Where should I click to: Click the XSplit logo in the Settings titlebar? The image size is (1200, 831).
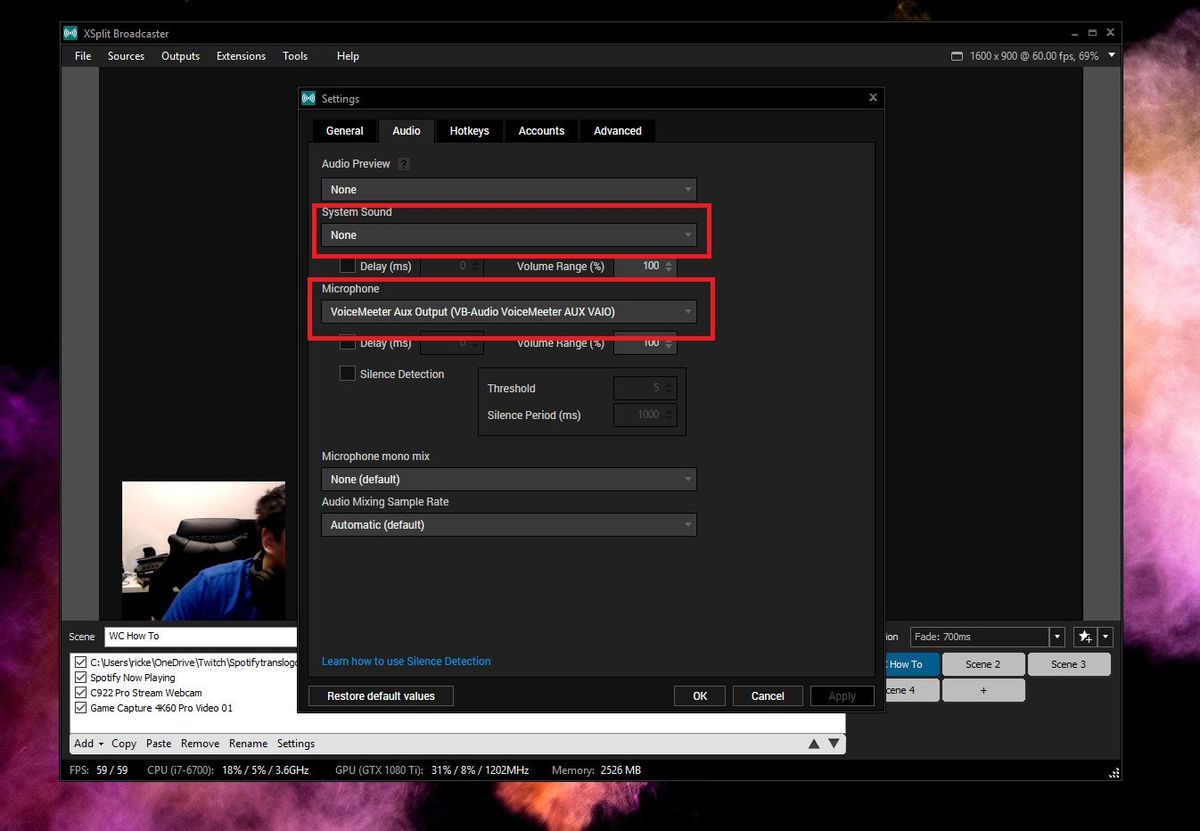308,98
